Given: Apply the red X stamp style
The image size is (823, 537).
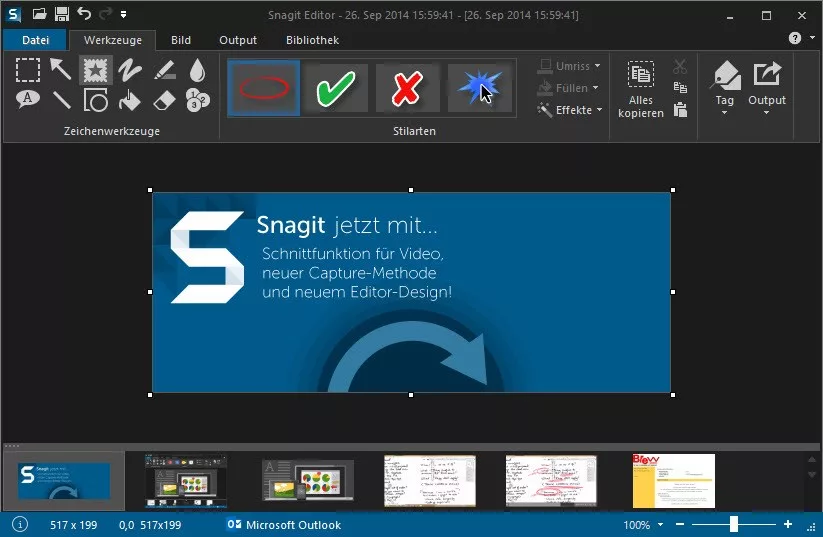Looking at the screenshot, I should 407,88.
